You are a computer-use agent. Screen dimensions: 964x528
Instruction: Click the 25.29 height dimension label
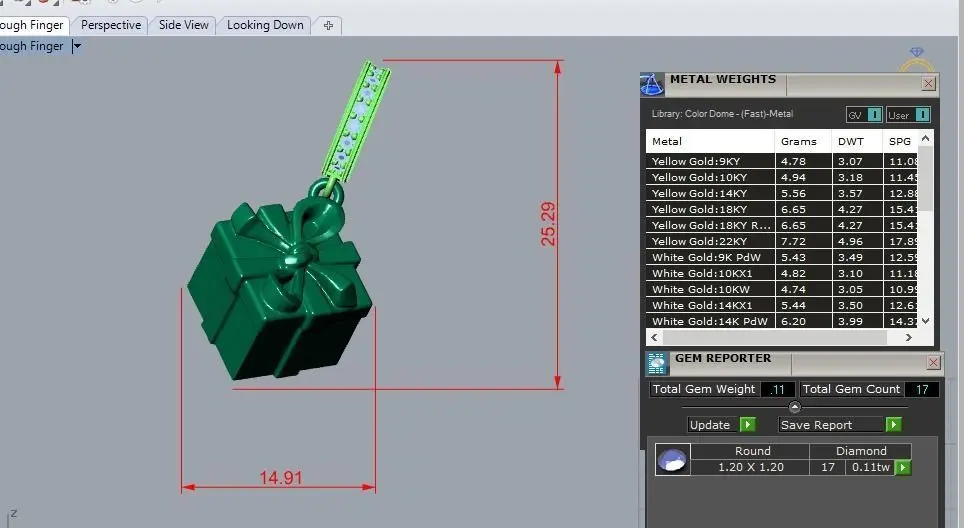click(x=548, y=224)
